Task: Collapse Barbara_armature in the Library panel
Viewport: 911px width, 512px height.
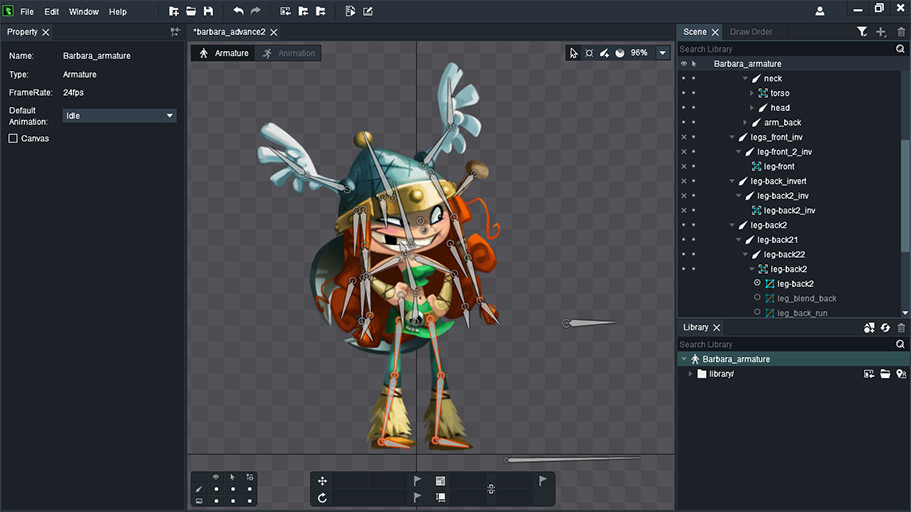Action: click(684, 359)
